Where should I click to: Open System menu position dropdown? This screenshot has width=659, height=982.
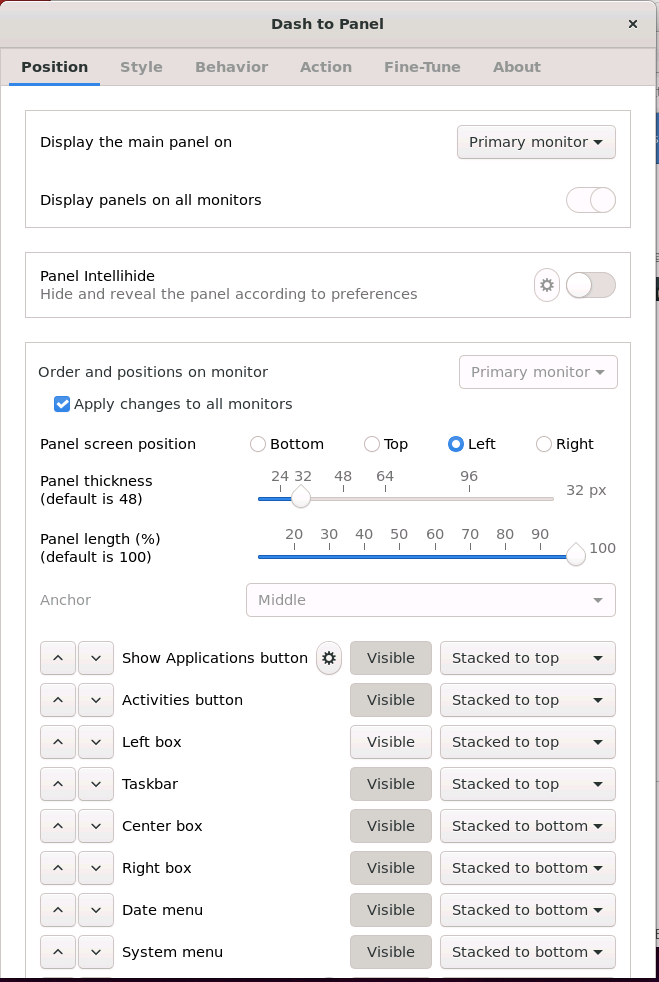[528, 952]
